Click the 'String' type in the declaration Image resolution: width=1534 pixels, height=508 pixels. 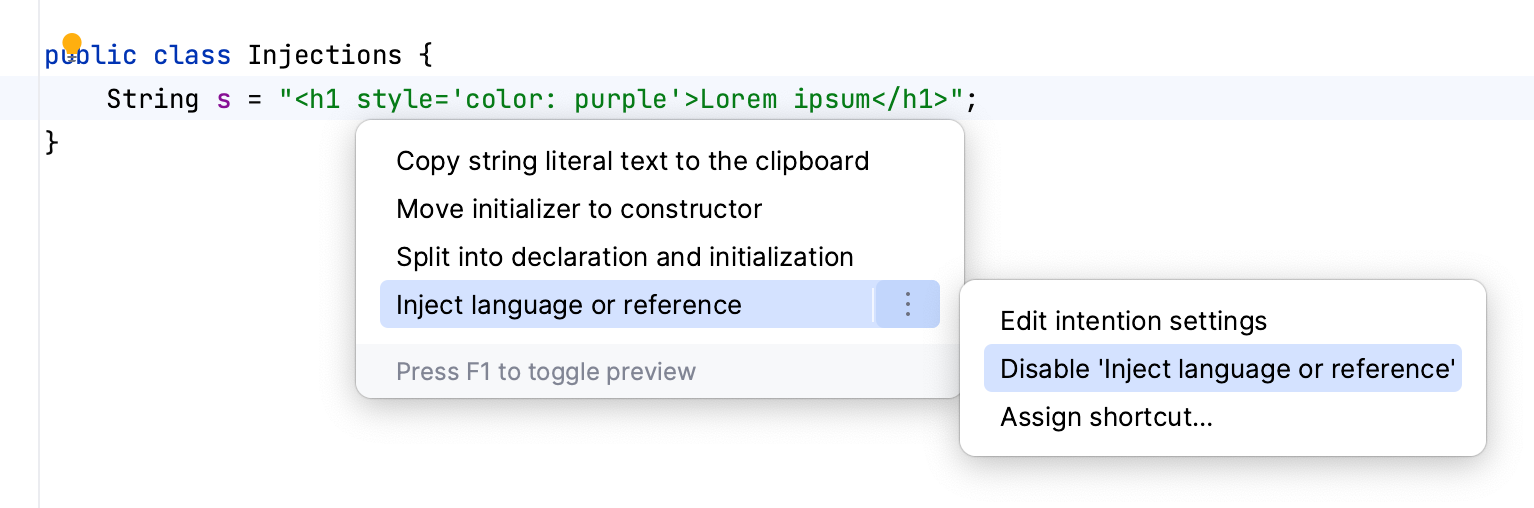[x=152, y=99]
